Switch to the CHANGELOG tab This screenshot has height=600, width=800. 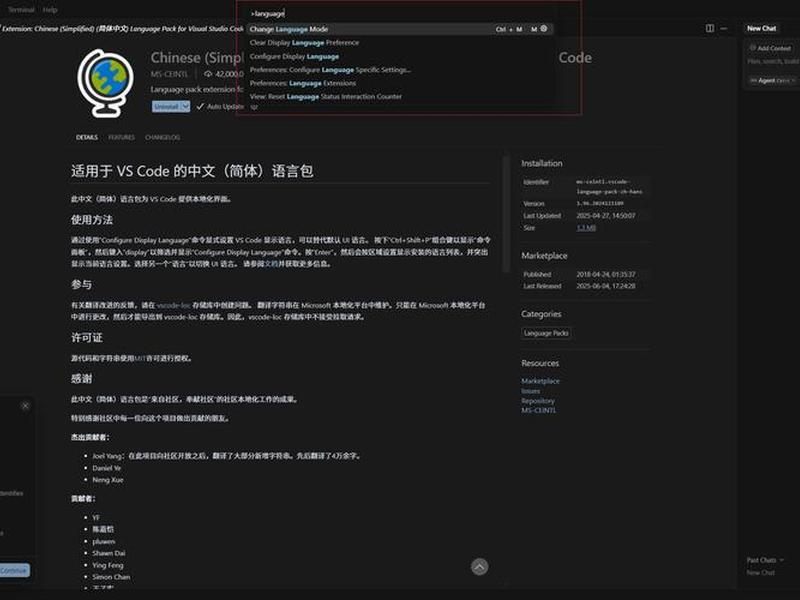click(x=162, y=137)
